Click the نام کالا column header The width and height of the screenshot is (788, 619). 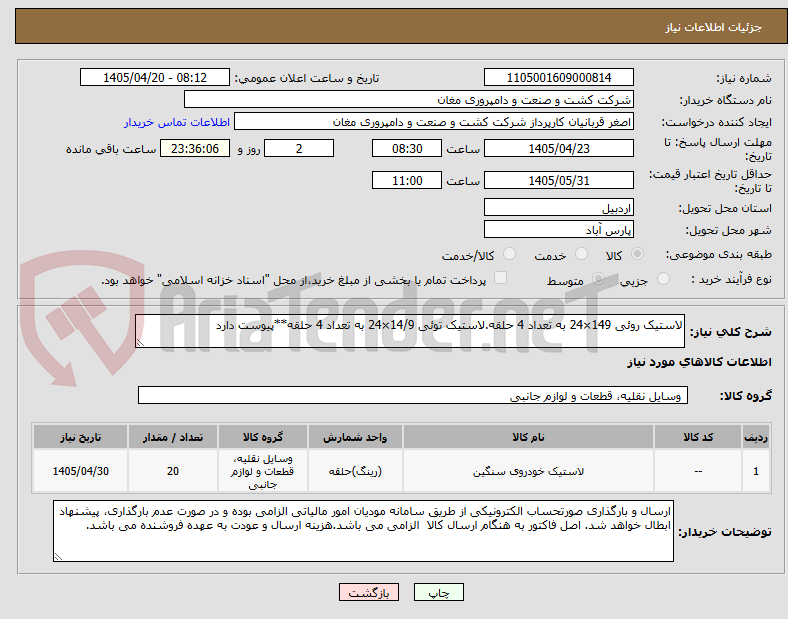(x=528, y=437)
